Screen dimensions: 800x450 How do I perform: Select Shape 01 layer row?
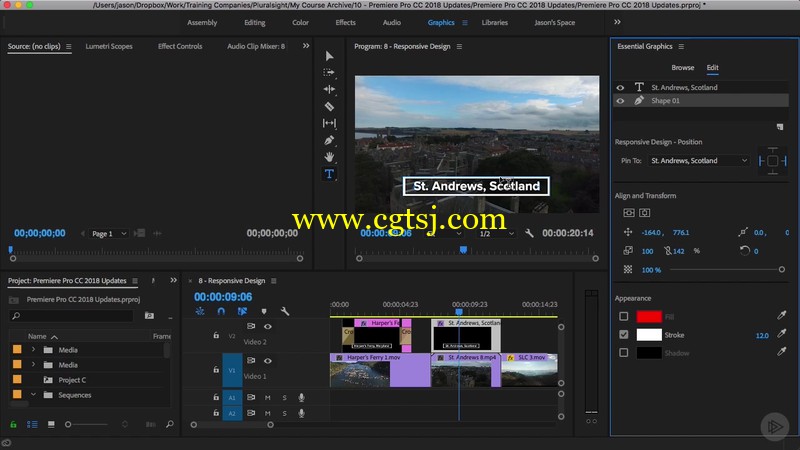click(x=701, y=101)
